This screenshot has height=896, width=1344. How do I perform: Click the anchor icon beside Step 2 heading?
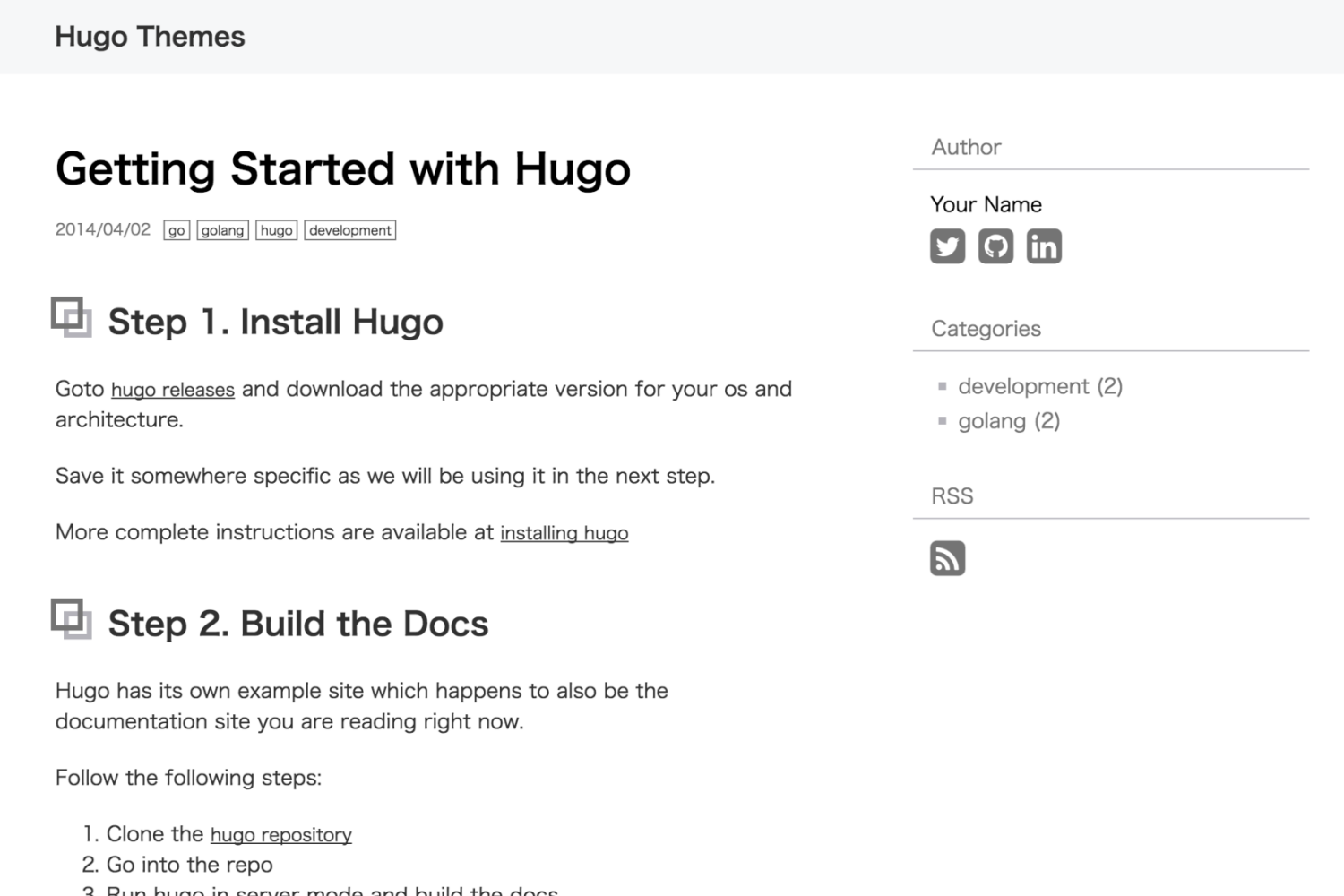point(72,619)
